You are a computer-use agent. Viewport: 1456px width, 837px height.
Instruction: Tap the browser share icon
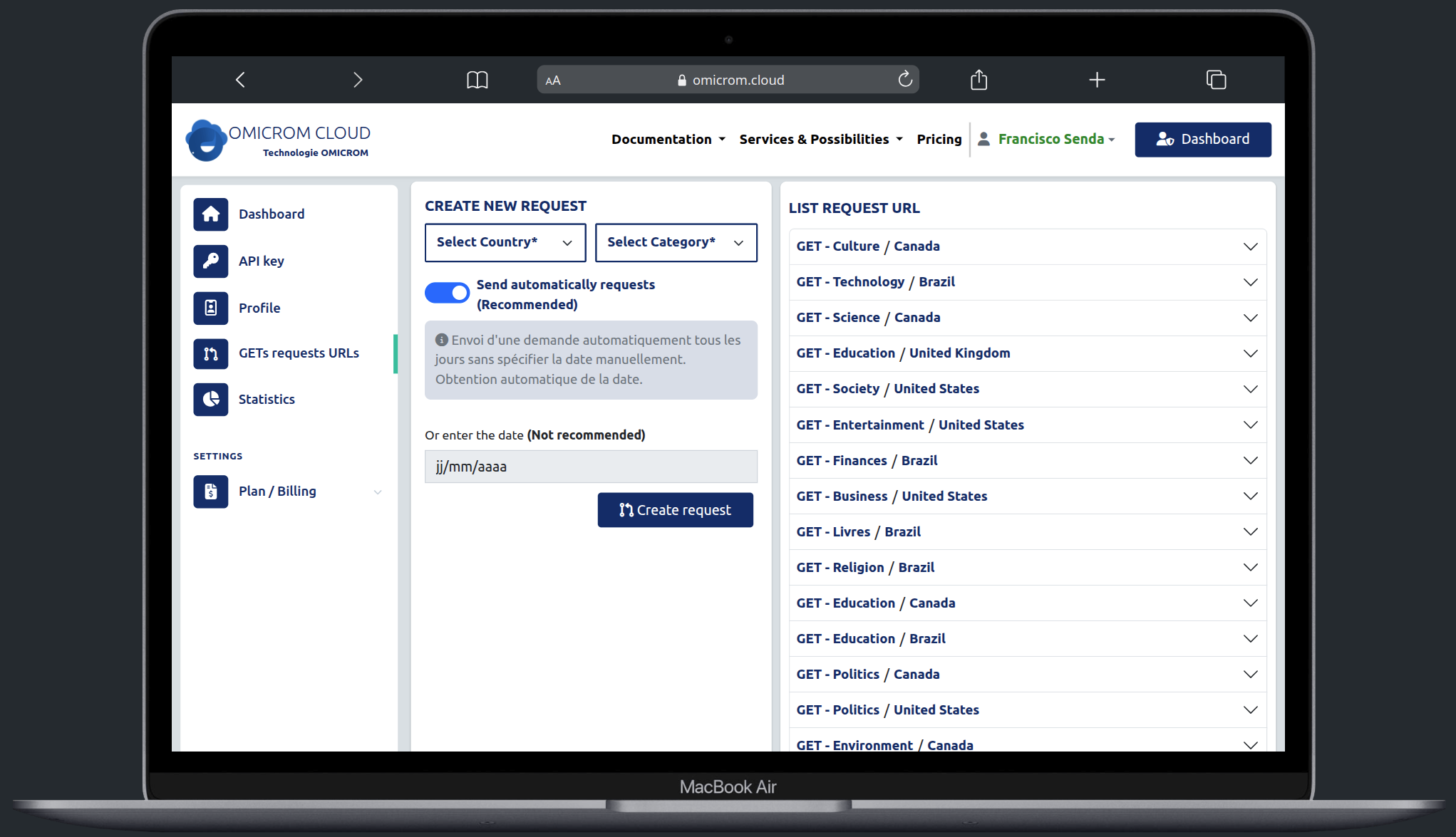[979, 80]
